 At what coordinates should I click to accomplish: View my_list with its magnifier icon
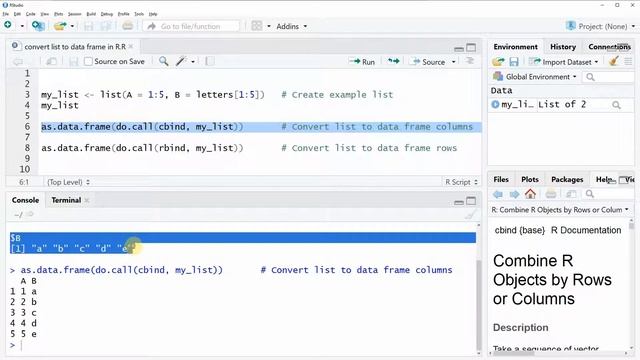pyautogui.click(x=616, y=105)
